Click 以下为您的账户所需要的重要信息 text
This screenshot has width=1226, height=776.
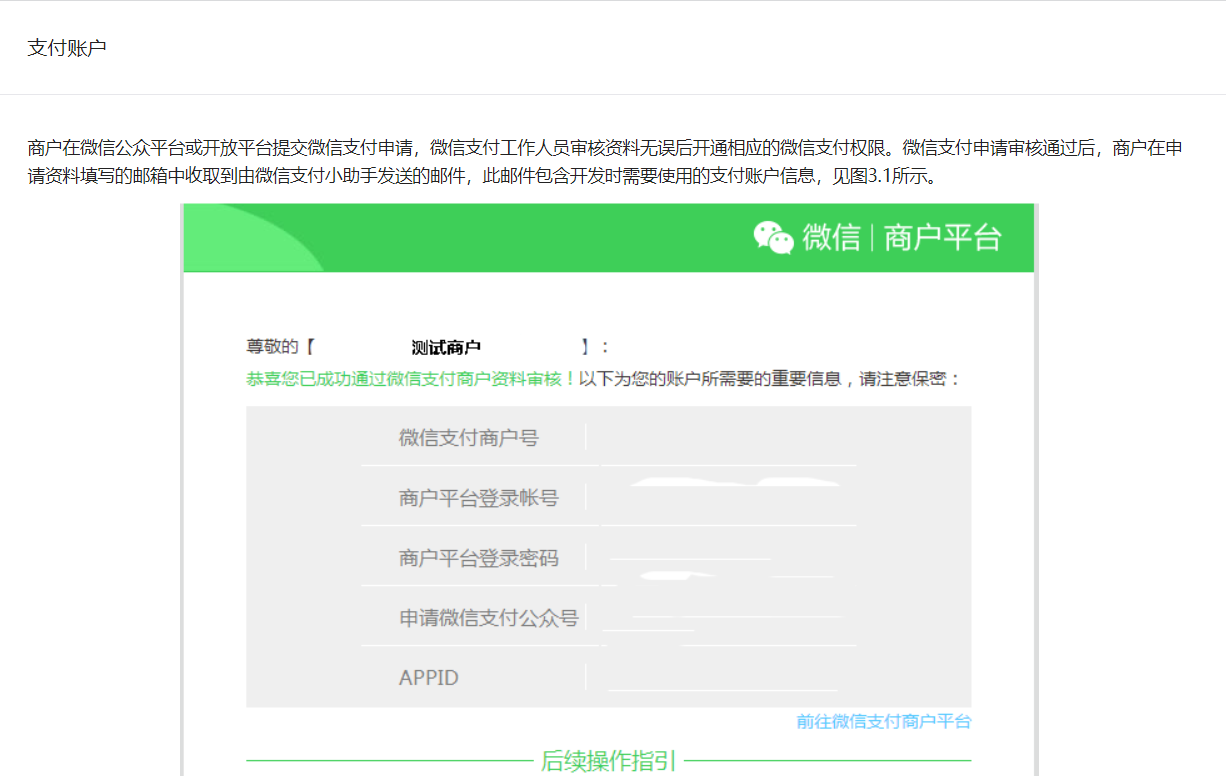click(x=710, y=379)
